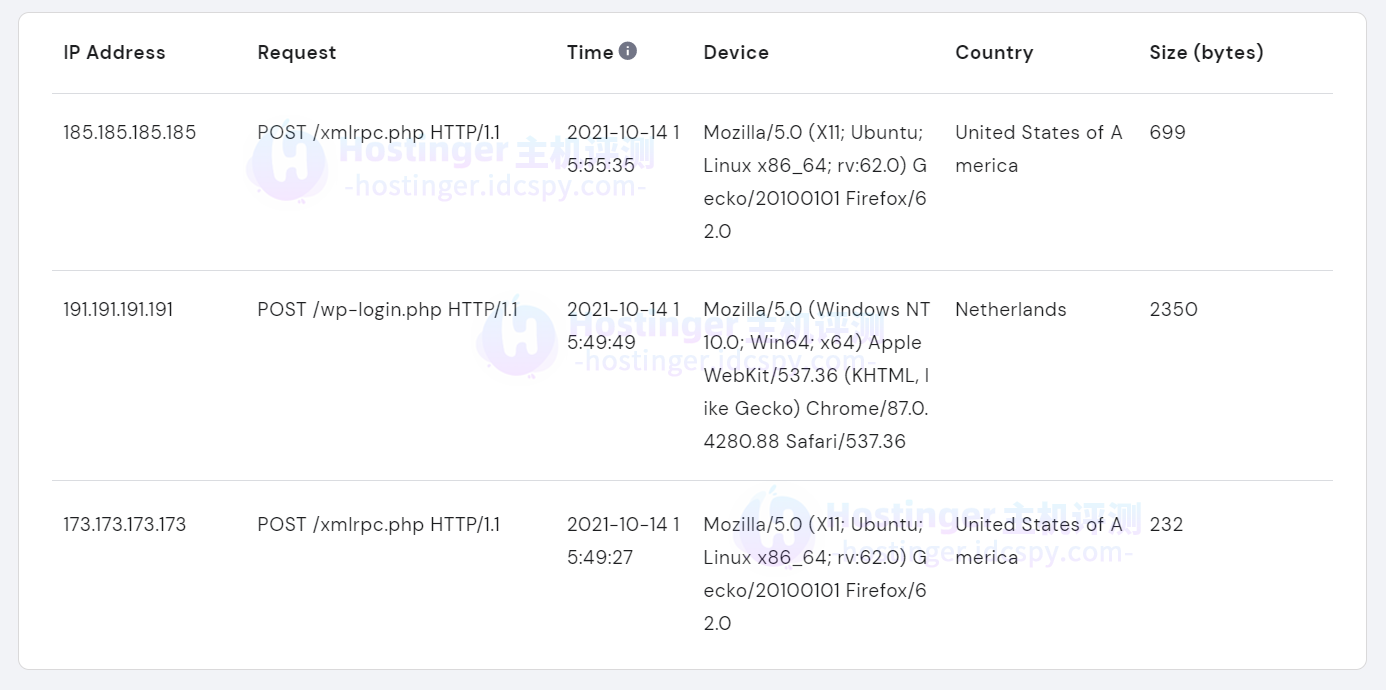The height and width of the screenshot is (690, 1386).
Task: Select IP address 185.185.185.185
Action: point(130,133)
